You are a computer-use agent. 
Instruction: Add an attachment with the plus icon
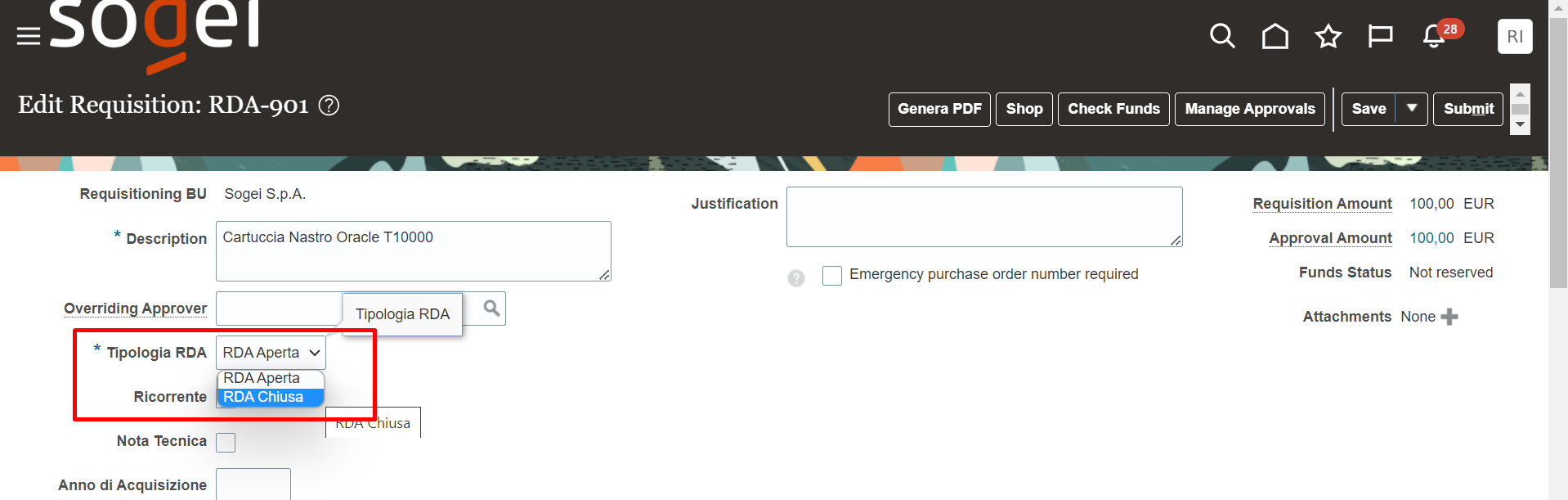[1450, 316]
